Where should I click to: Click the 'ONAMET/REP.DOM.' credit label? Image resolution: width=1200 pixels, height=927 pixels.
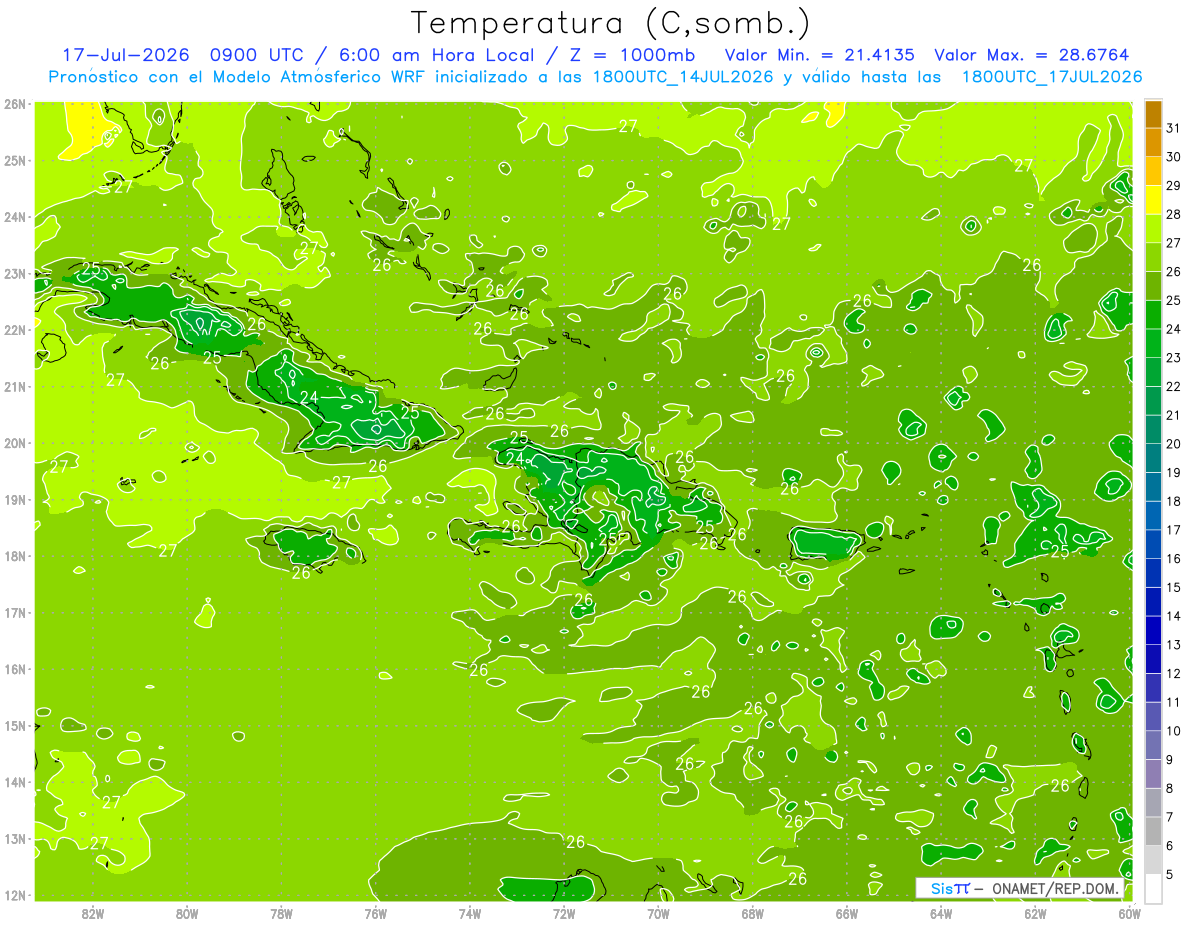tap(1054, 888)
